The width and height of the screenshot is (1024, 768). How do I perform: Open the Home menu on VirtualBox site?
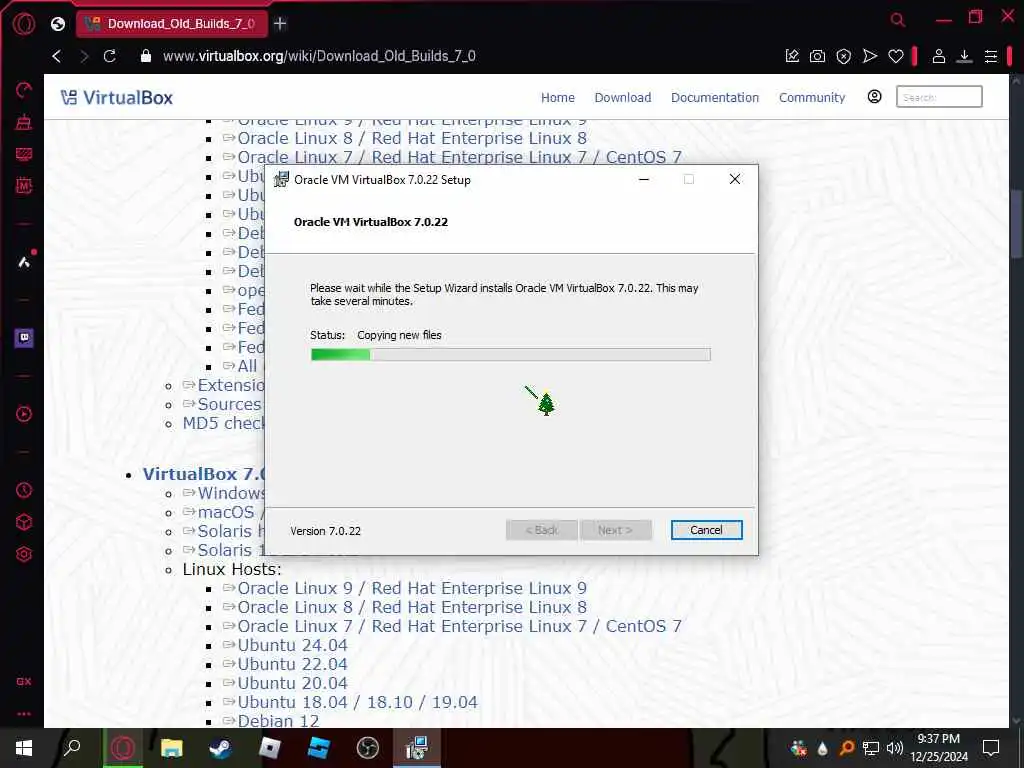click(x=558, y=97)
